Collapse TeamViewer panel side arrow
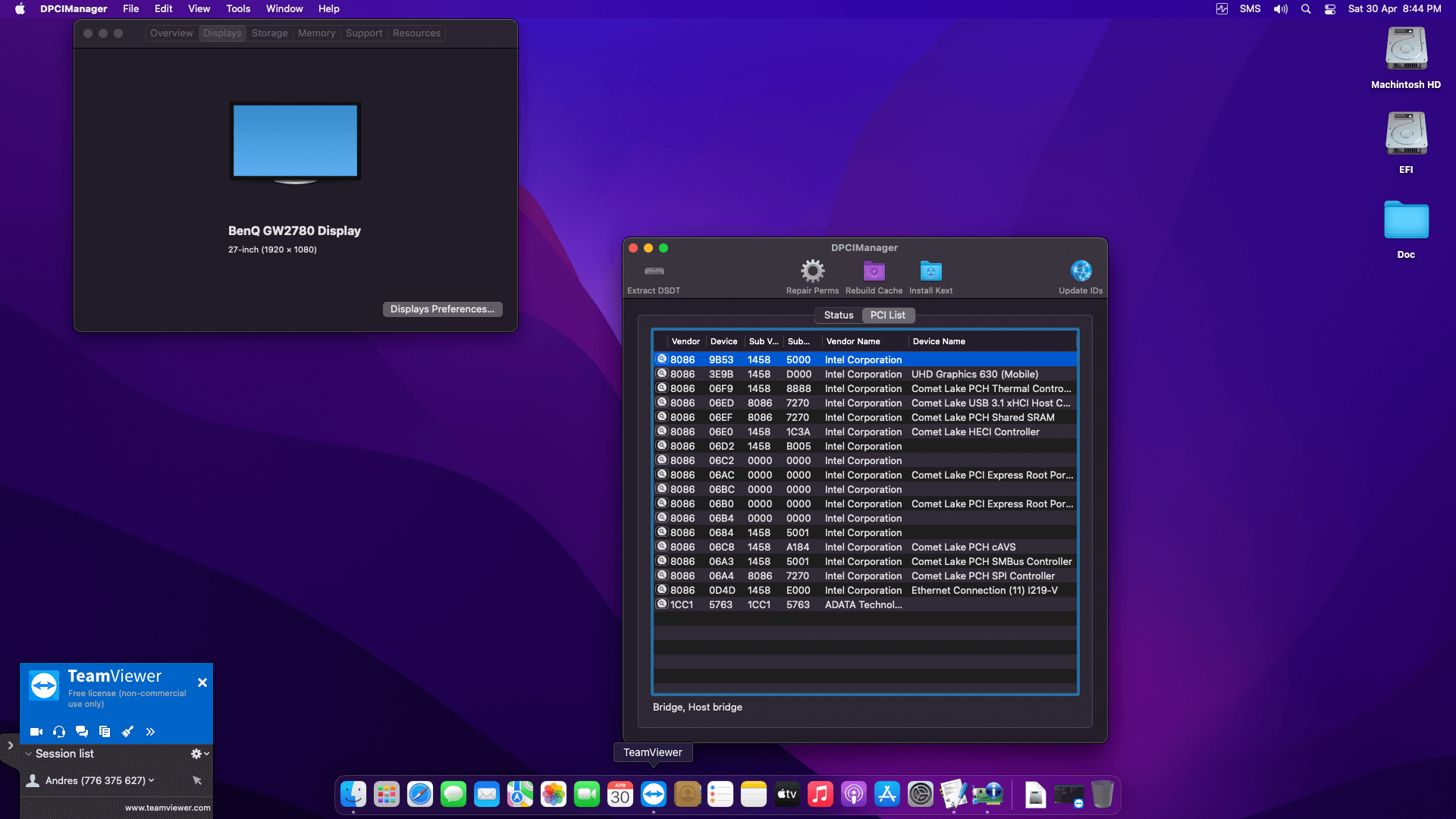1456x819 pixels. (10, 745)
